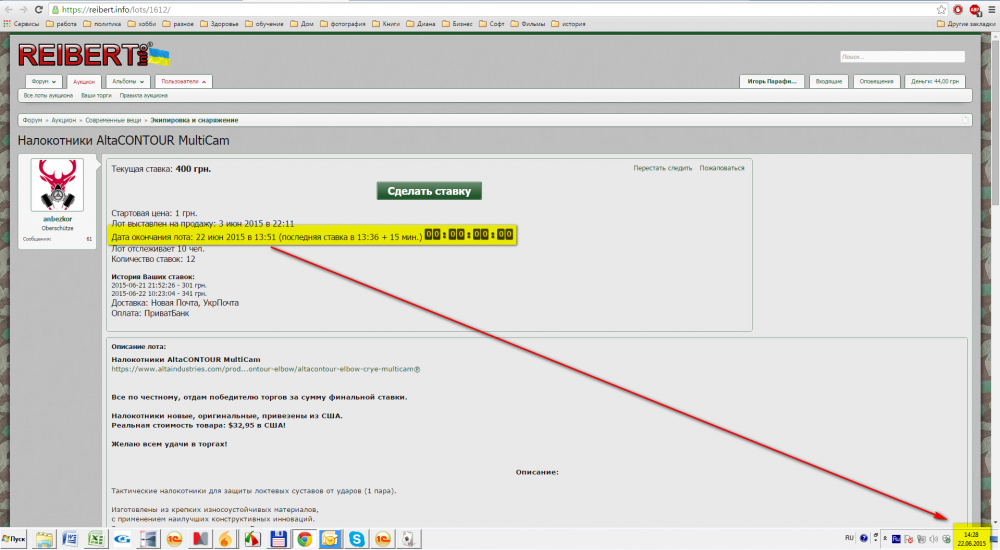The image size is (1000, 550).
Task: Open Word from the taskbar
Action: point(70,540)
